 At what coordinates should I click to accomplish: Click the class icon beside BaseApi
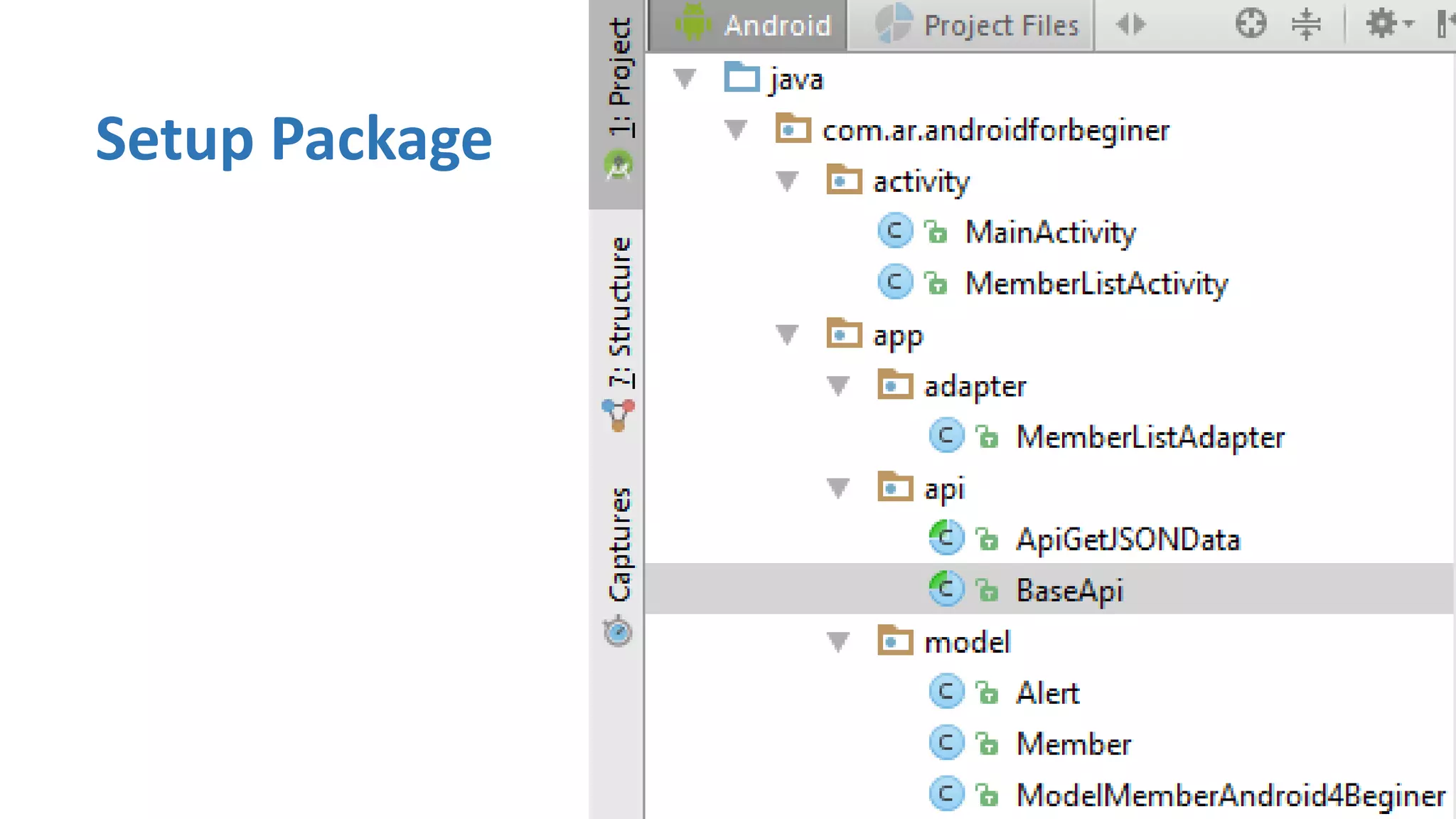[x=946, y=589]
